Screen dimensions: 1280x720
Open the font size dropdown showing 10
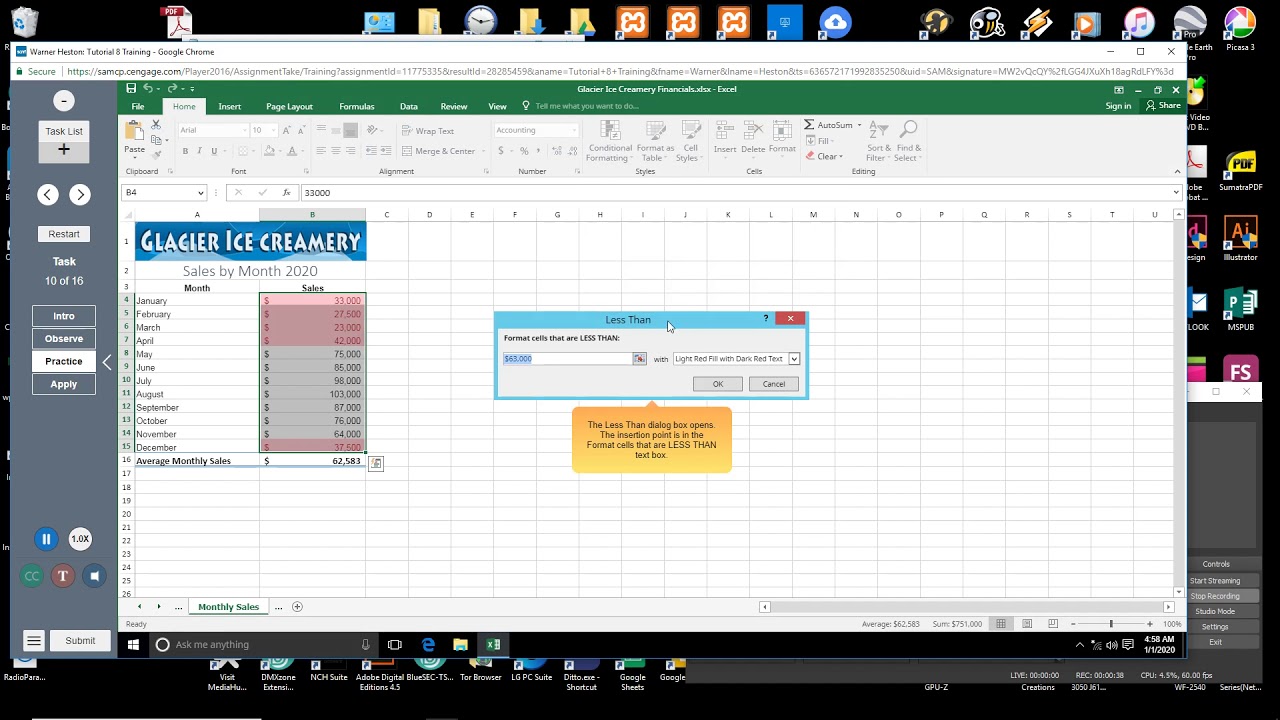click(271, 130)
